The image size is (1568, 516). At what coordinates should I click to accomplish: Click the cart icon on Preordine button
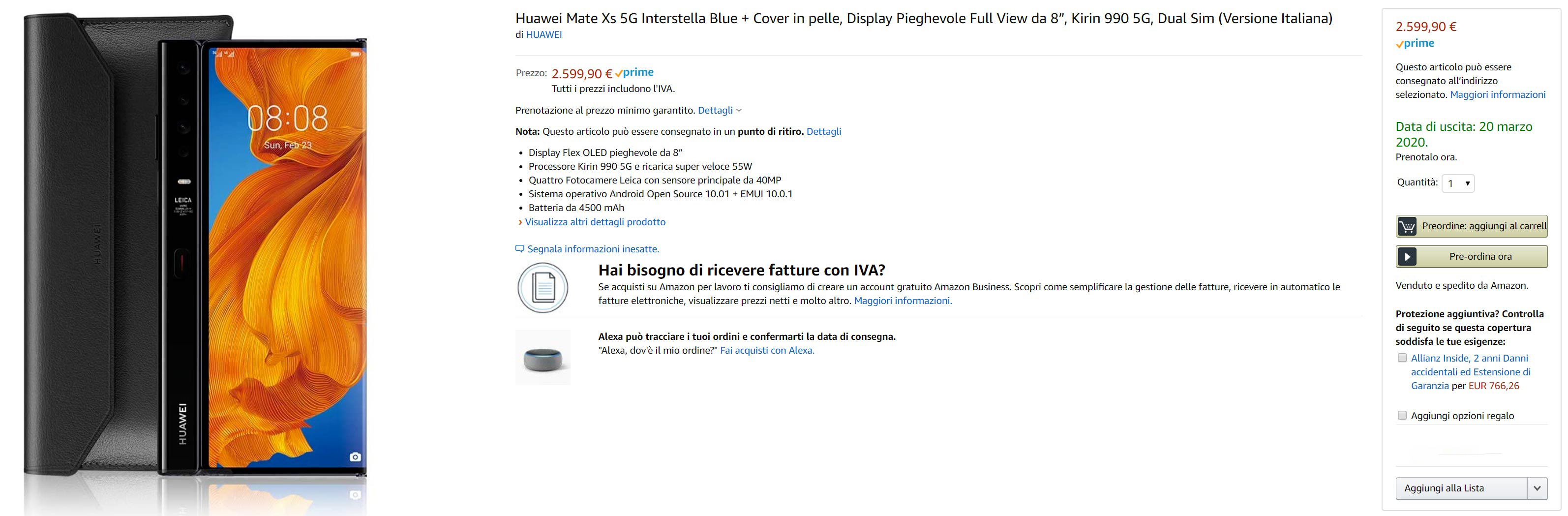tap(1407, 226)
